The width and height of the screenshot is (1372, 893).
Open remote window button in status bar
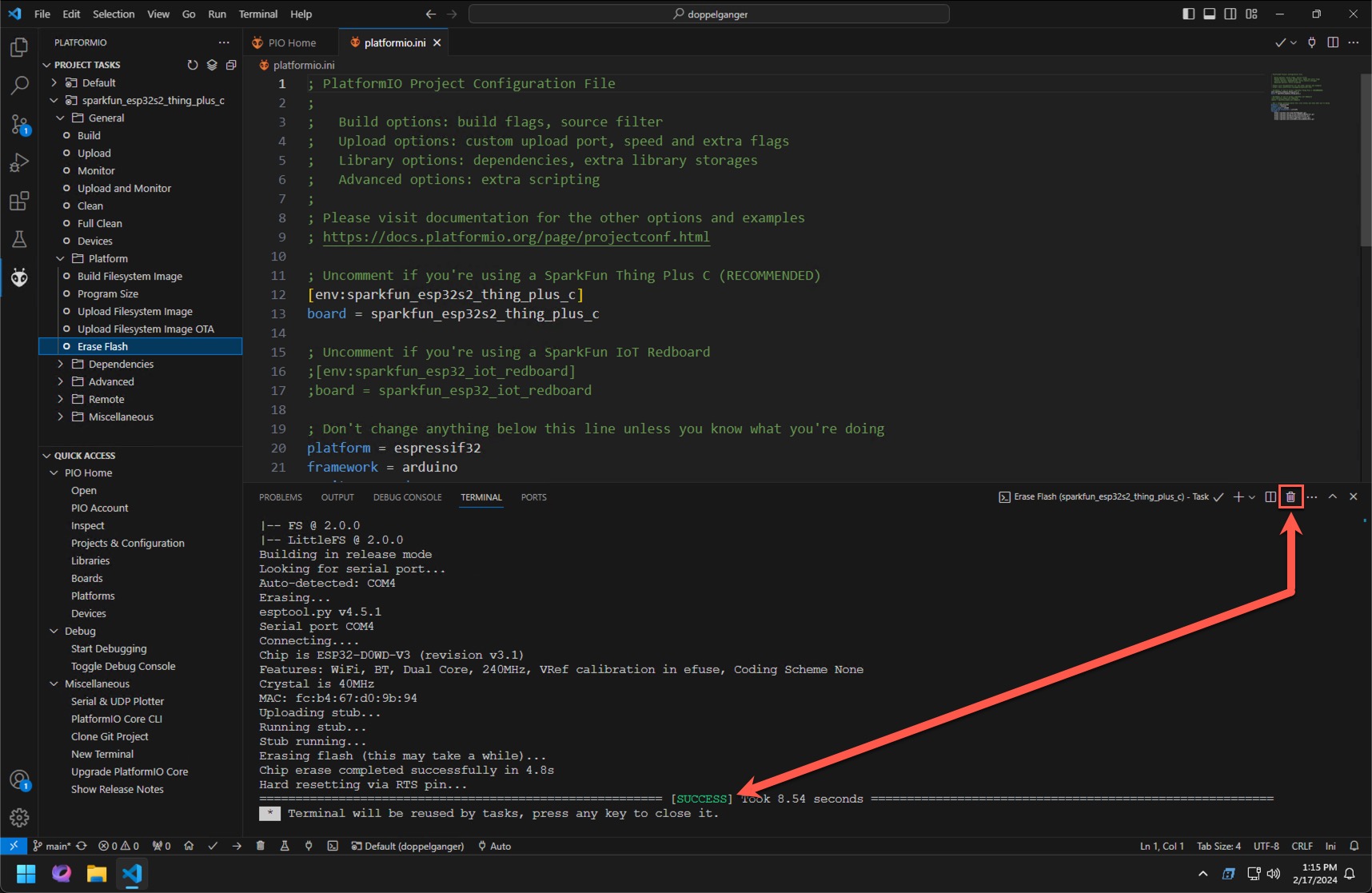[x=14, y=846]
